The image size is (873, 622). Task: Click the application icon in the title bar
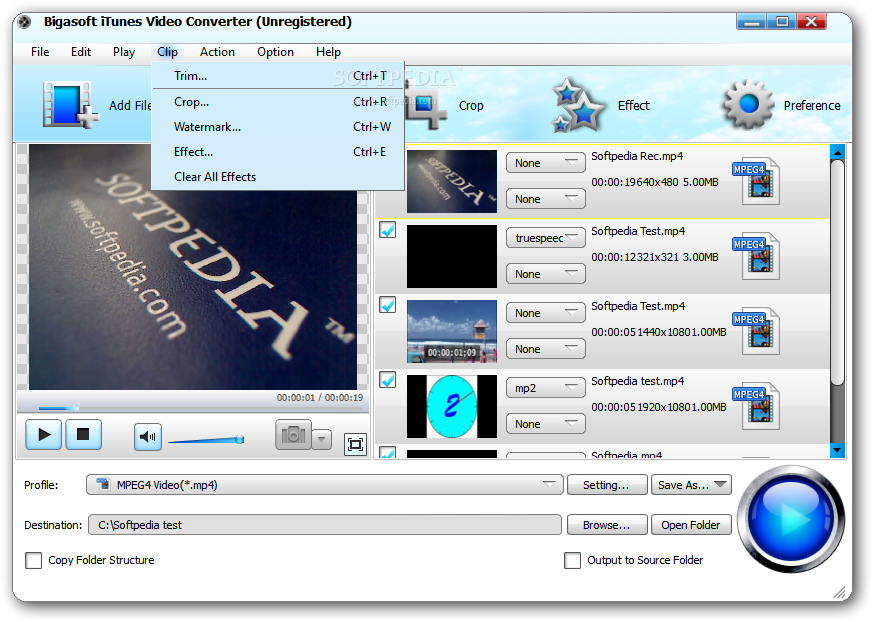pyautogui.click(x=24, y=22)
